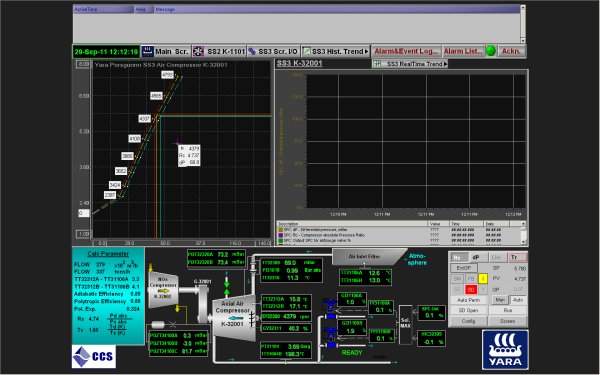Click the SS3 Hist. Trend chart icon
Image resolution: width=600 pixels, height=375 pixels.
point(307,51)
